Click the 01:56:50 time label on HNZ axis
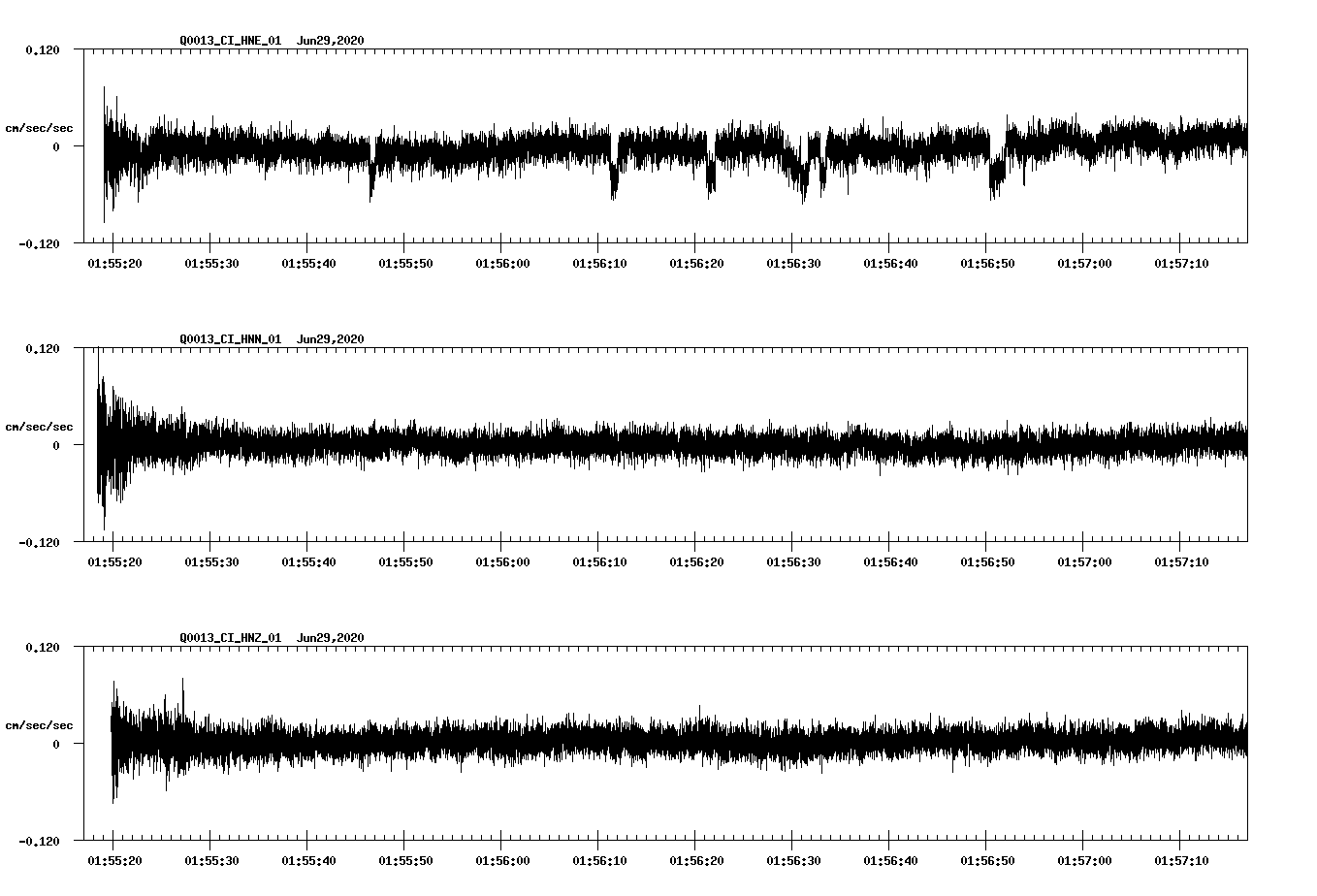Screen dimensions: 1317x896 [986, 860]
